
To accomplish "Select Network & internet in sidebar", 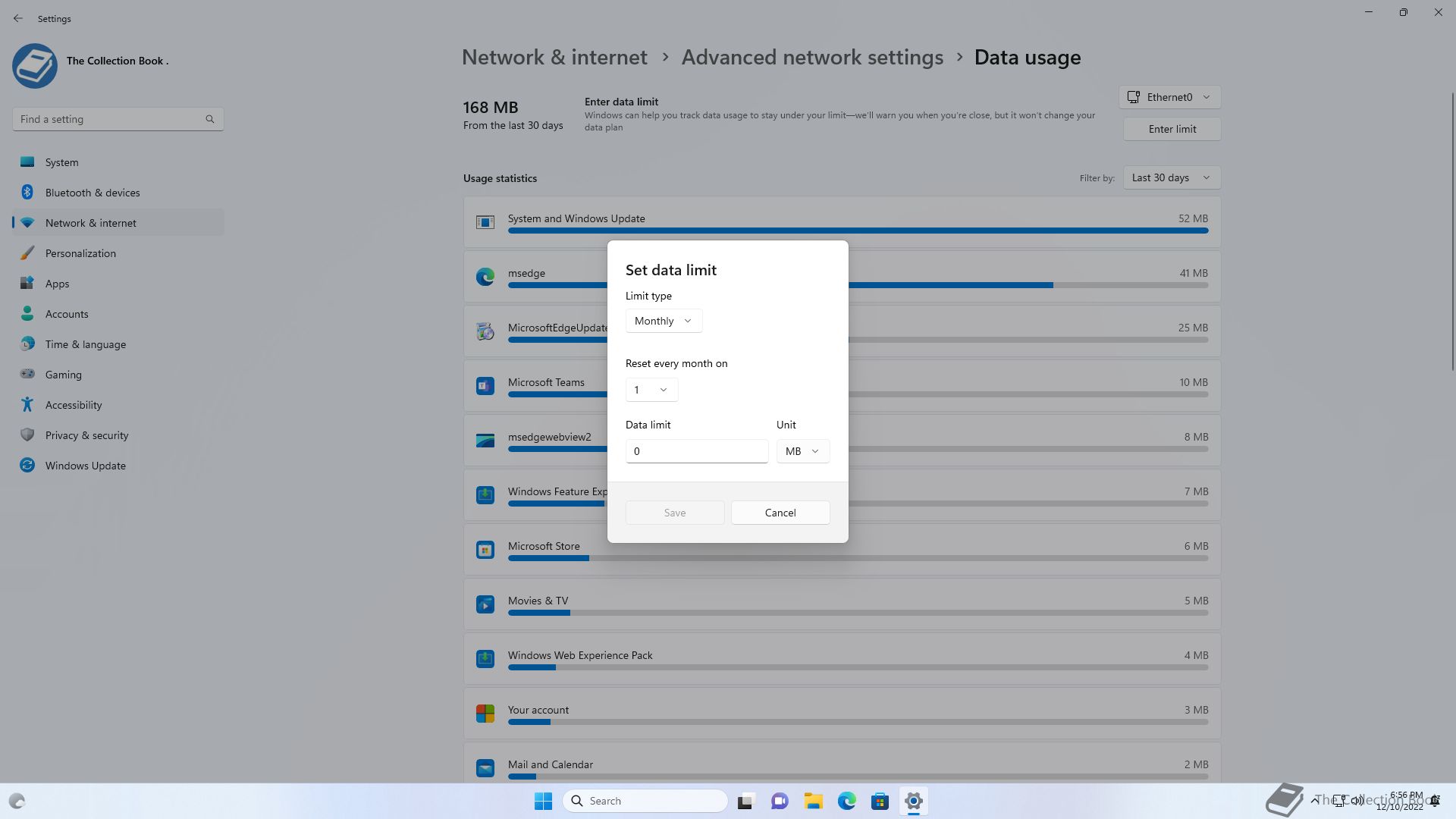I will [118, 222].
